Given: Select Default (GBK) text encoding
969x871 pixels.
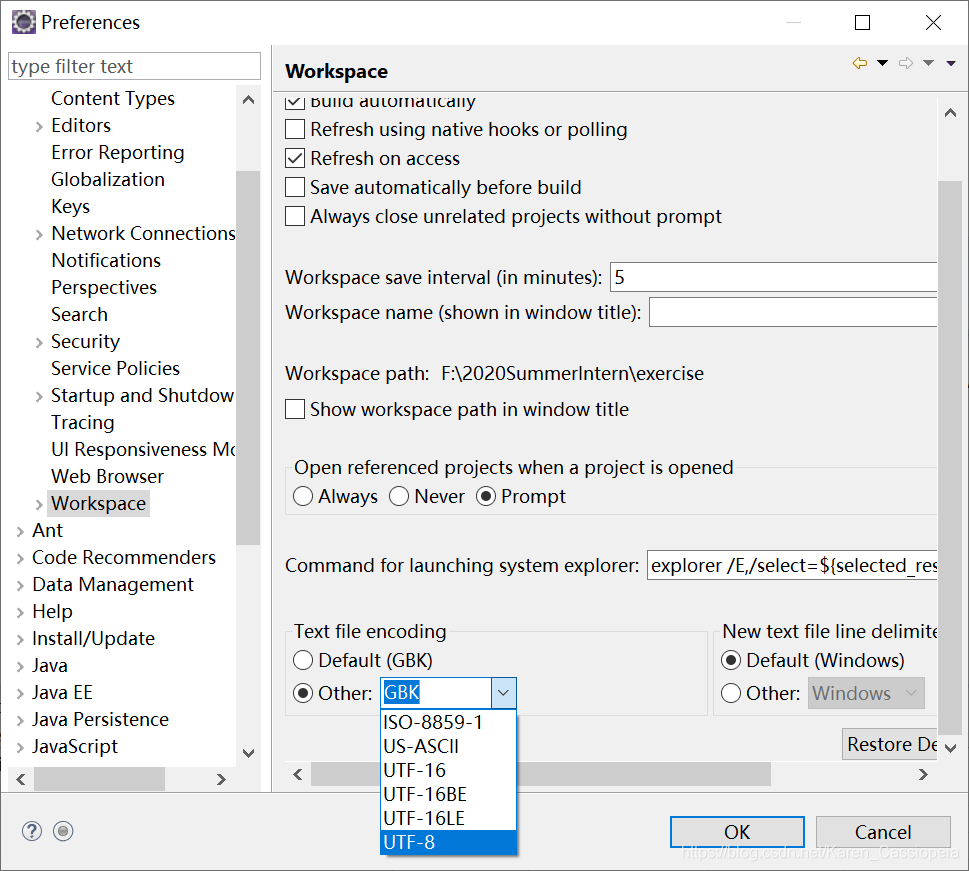Looking at the screenshot, I should 303,660.
